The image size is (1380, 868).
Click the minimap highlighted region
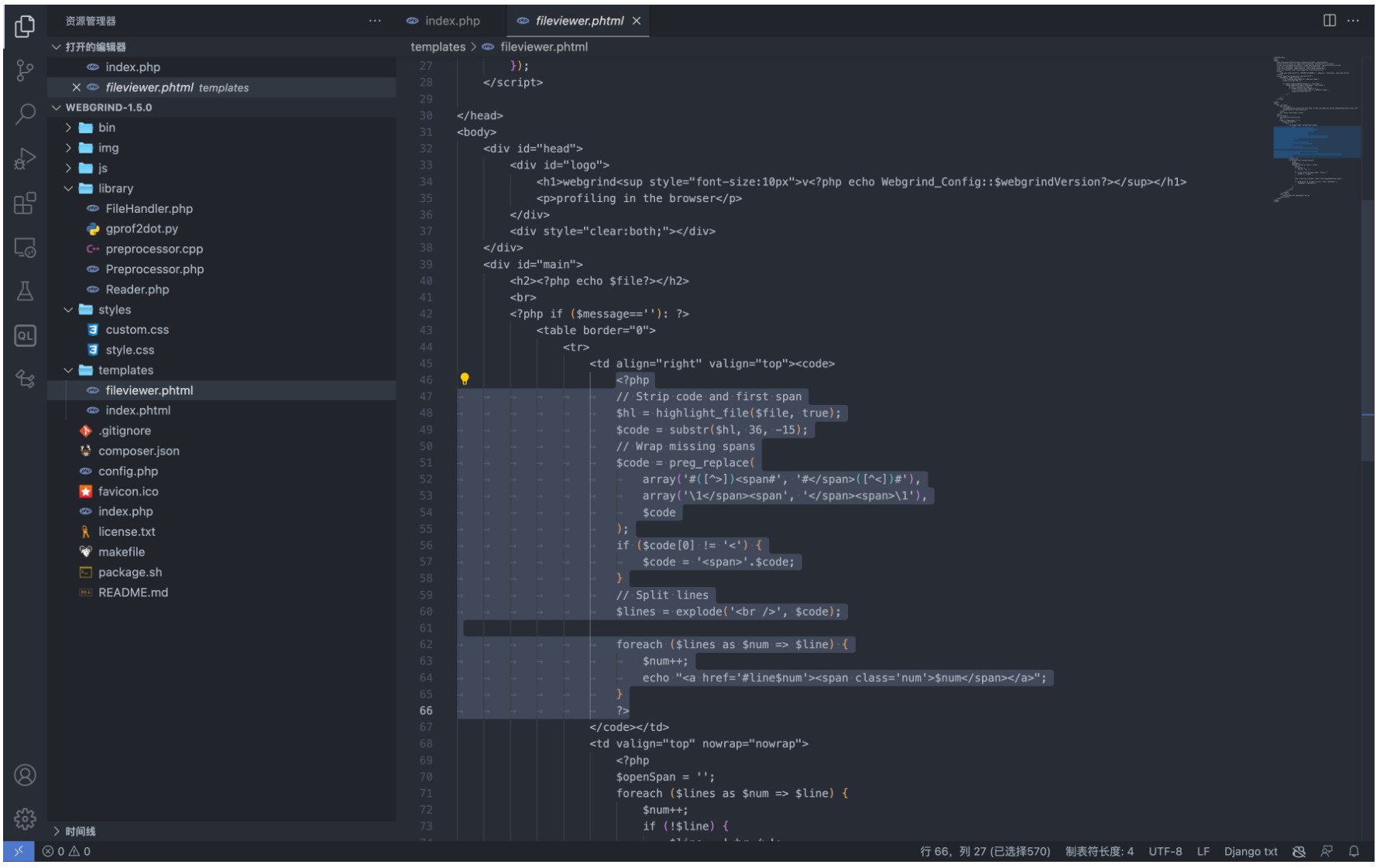[1316, 142]
